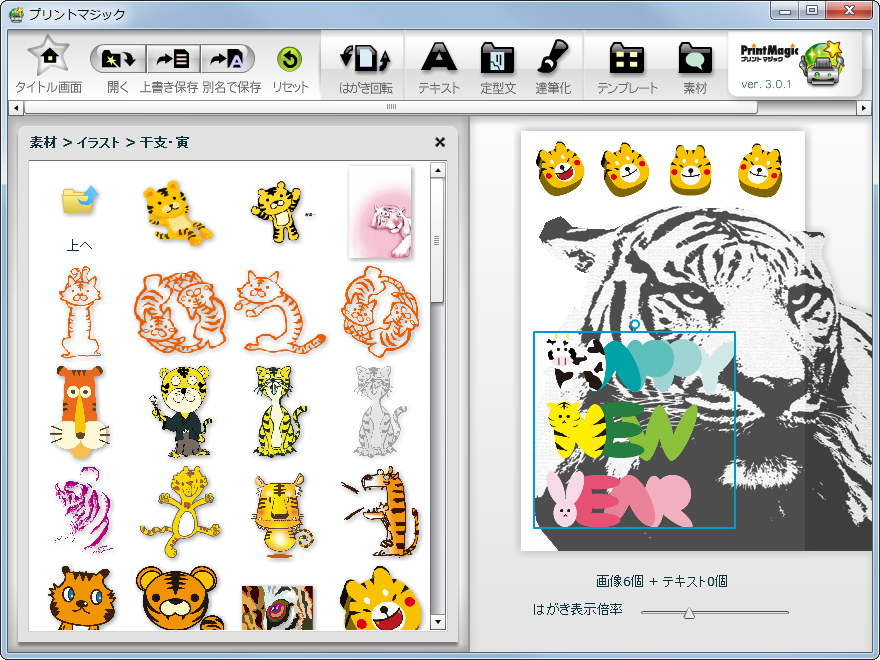Pick the orange outline standing tall tiger

[x=80, y=312]
